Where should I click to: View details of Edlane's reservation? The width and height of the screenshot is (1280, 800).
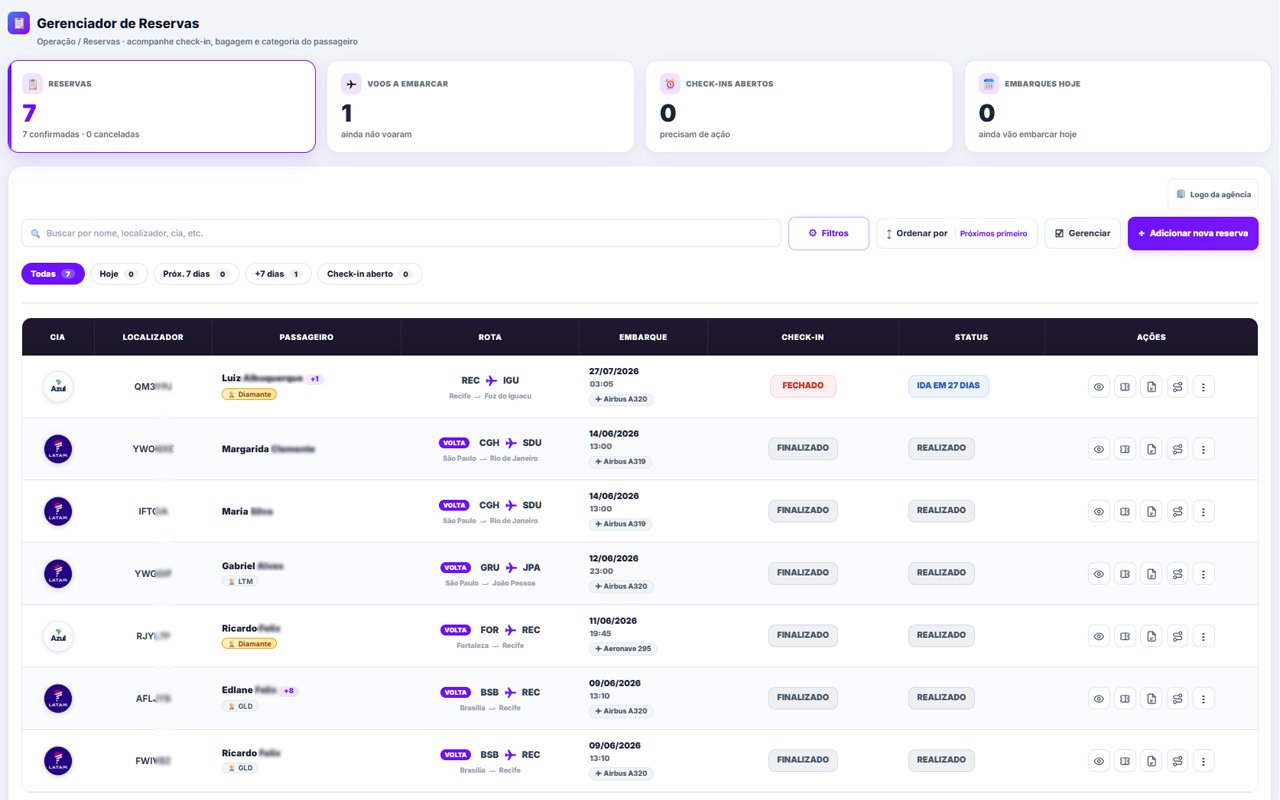(1099, 698)
